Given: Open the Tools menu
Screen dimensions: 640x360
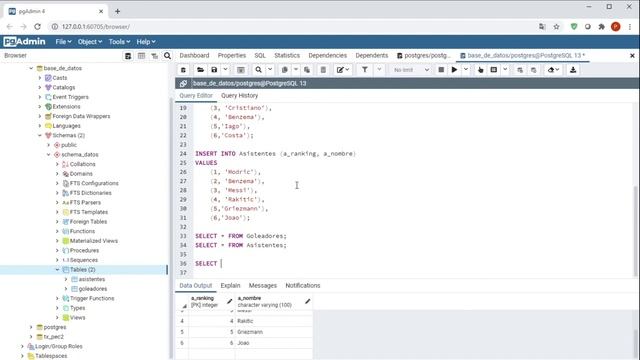Looking at the screenshot, I should point(119,42).
